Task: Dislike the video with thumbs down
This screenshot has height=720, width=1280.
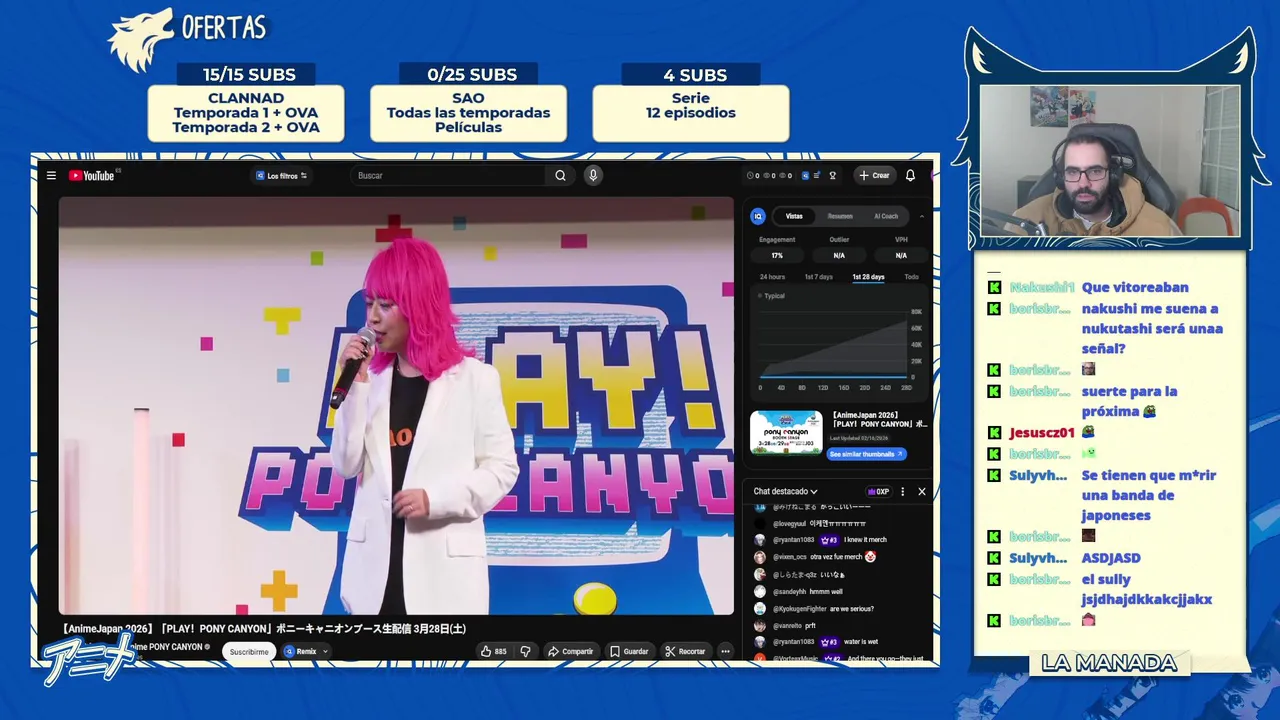Action: click(x=525, y=652)
